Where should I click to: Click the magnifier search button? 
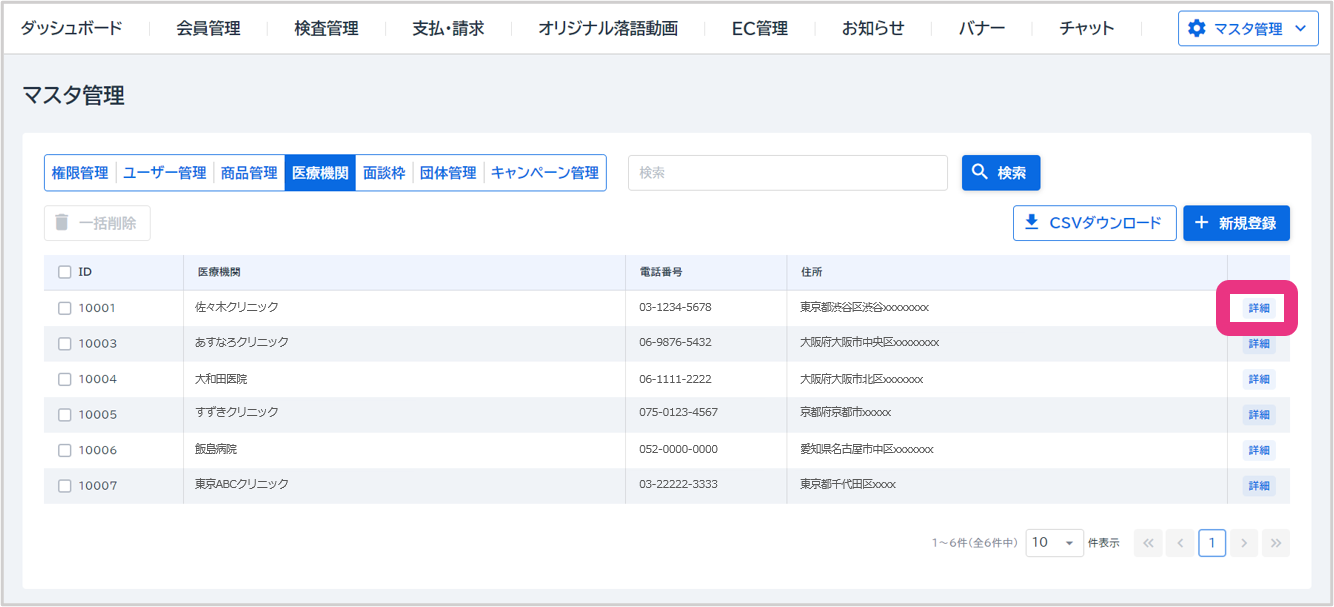[1000, 173]
